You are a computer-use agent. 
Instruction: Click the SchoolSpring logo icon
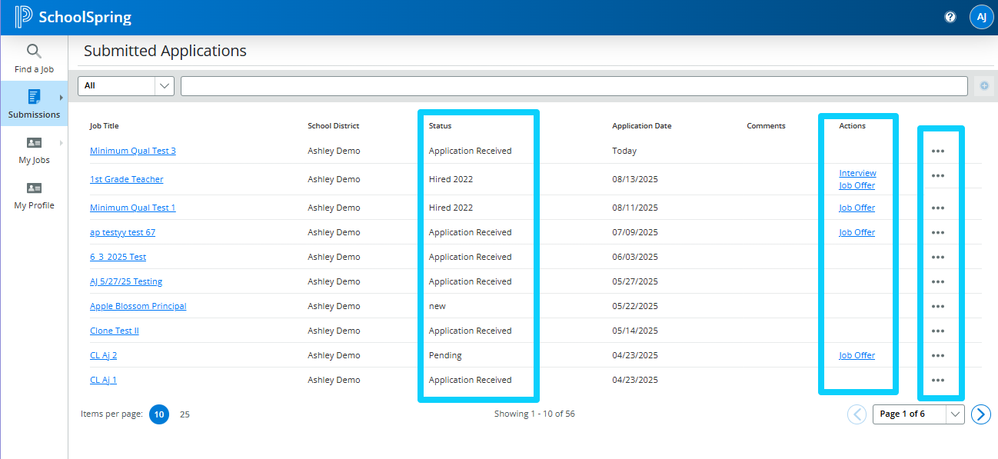pyautogui.click(x=23, y=17)
